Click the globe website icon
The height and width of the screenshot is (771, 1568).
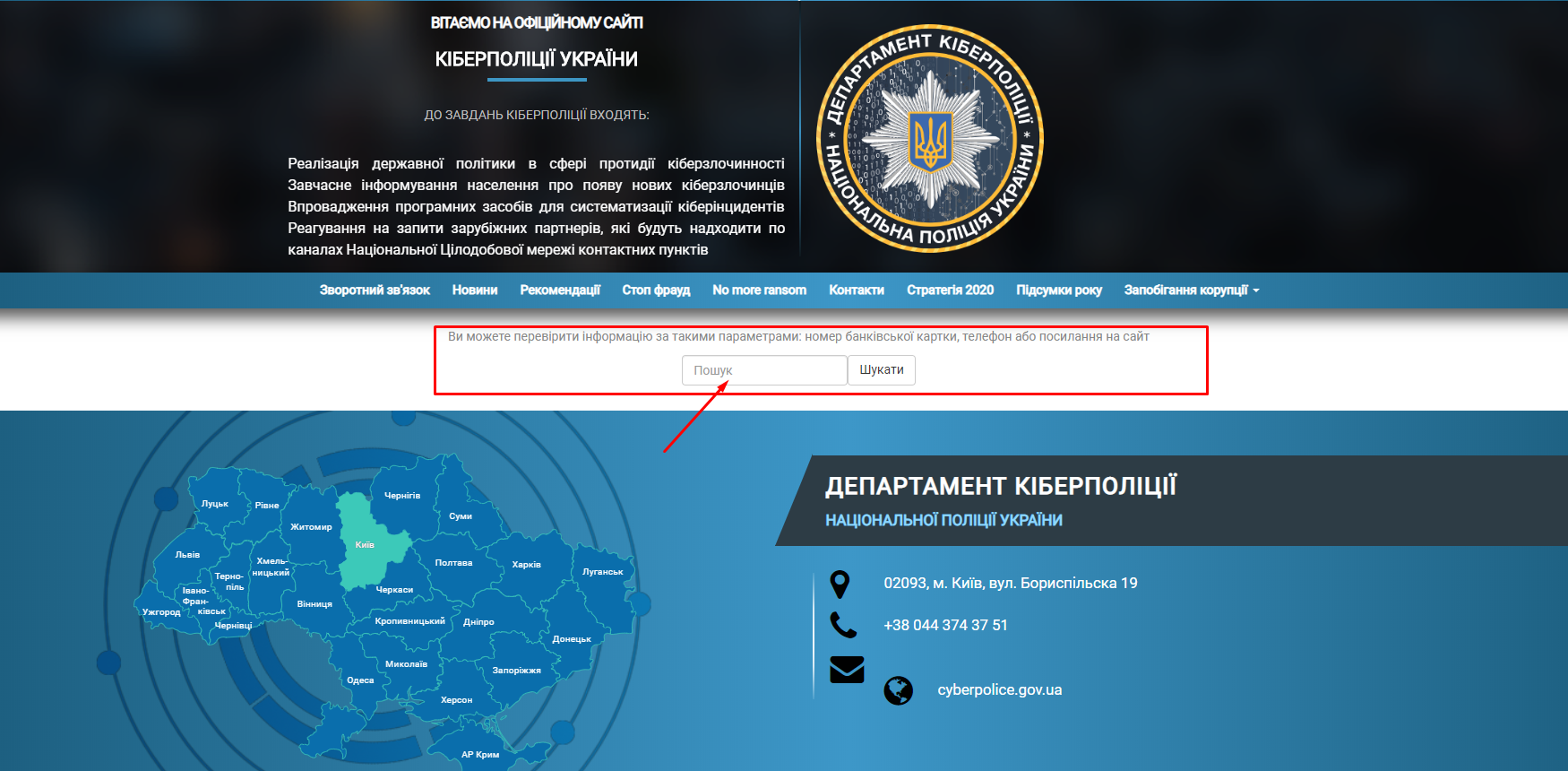pyautogui.click(x=898, y=690)
